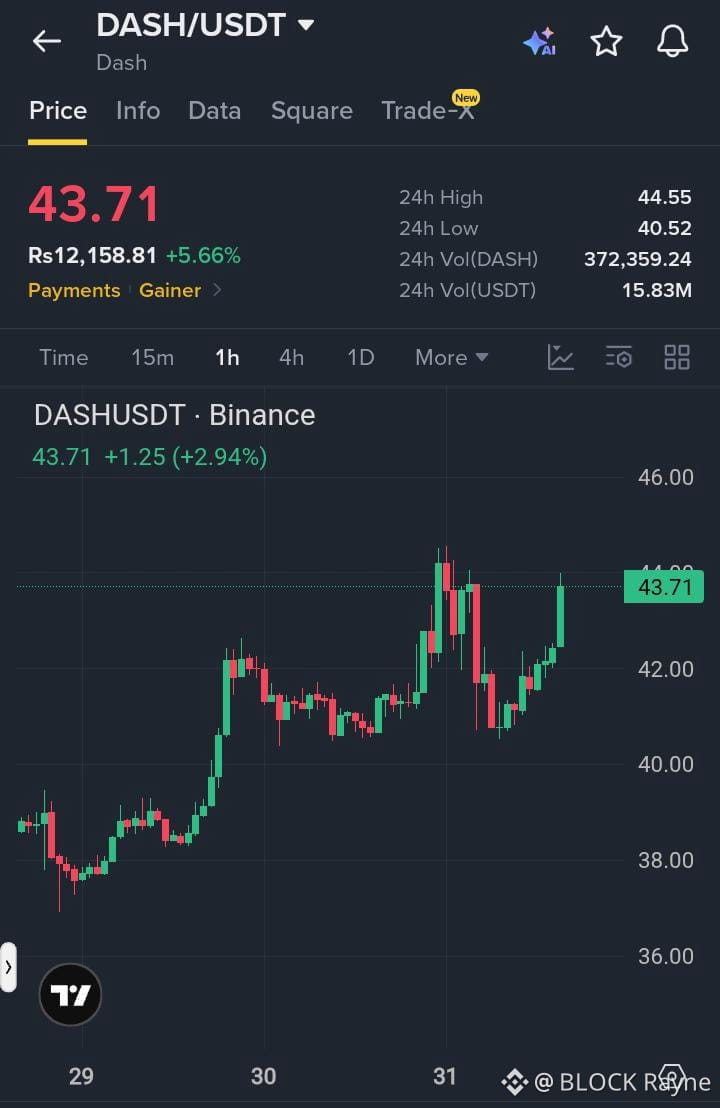Select the 4h timeframe
This screenshot has width=720, height=1108.
(292, 358)
